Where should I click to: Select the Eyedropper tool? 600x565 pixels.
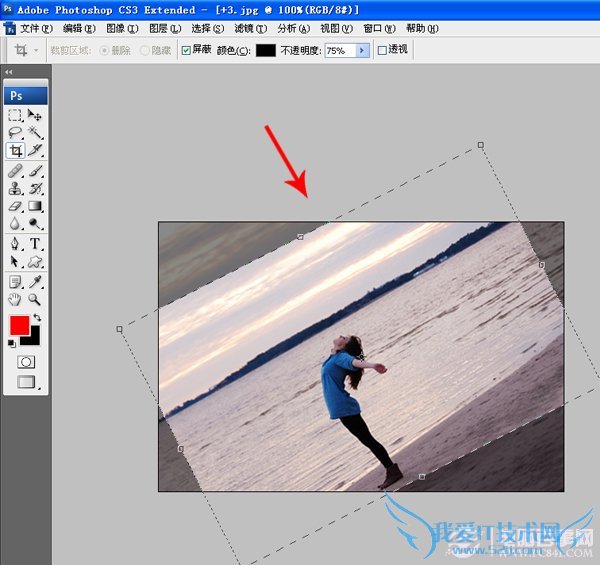coord(35,282)
